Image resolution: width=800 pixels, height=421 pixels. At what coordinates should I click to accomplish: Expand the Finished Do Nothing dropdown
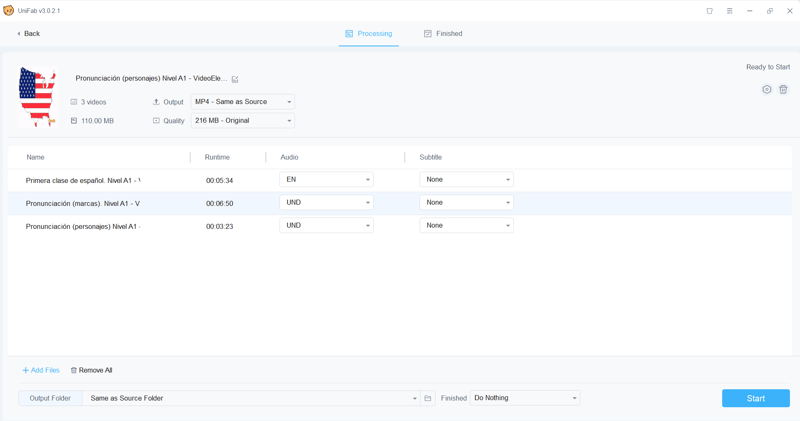point(525,398)
